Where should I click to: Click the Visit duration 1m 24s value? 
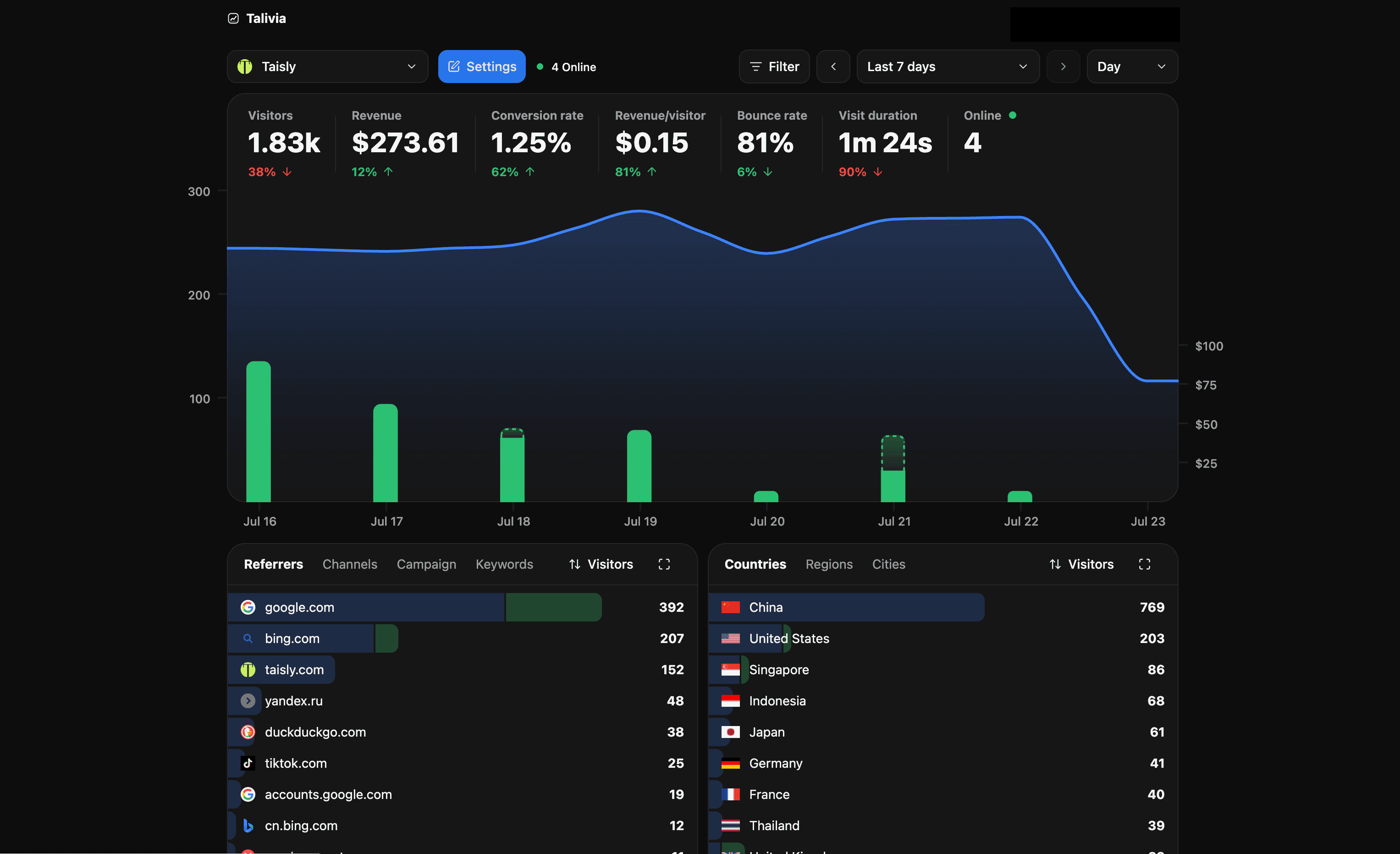(885, 143)
